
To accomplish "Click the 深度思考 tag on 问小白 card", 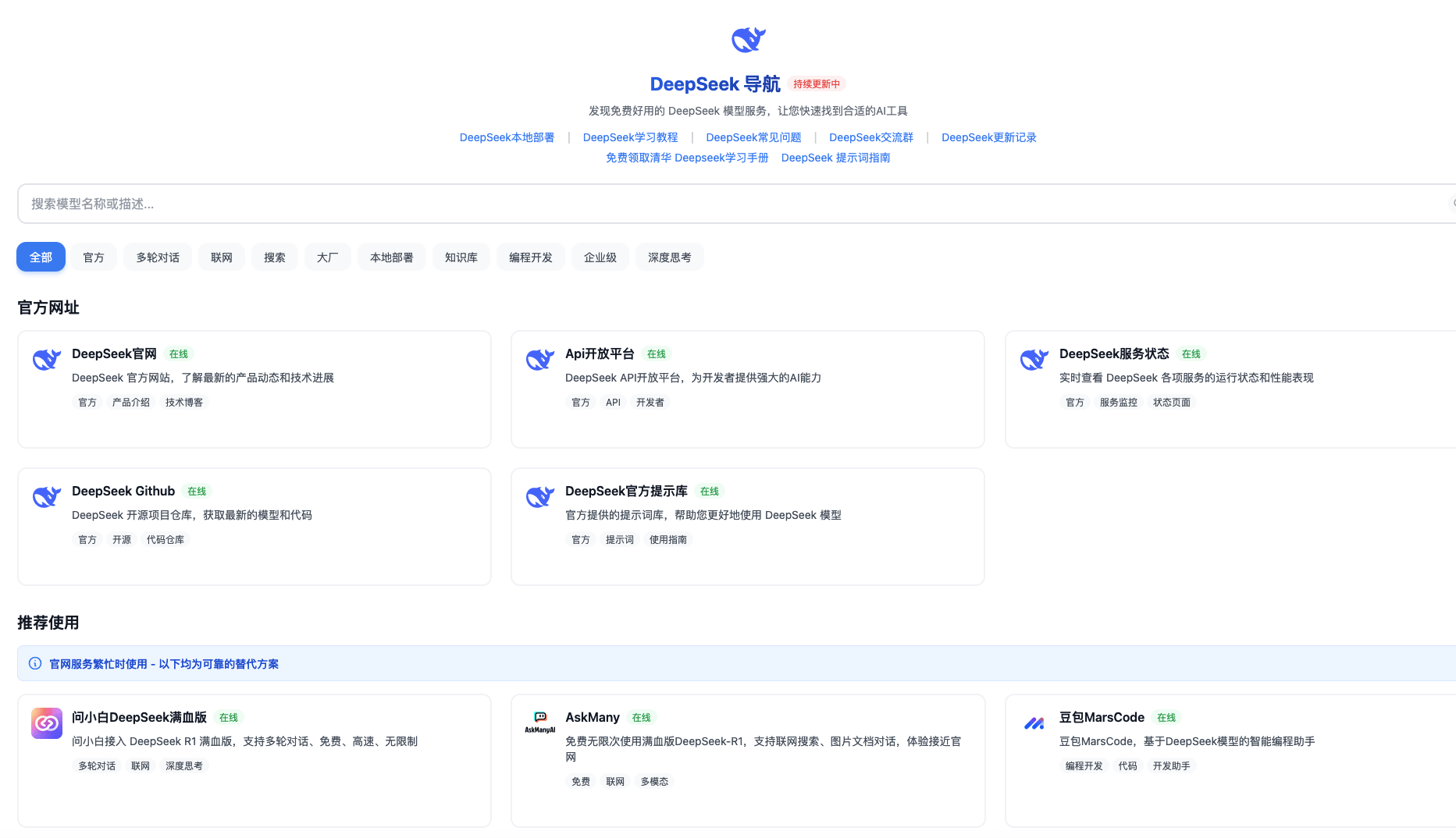I will [184, 766].
